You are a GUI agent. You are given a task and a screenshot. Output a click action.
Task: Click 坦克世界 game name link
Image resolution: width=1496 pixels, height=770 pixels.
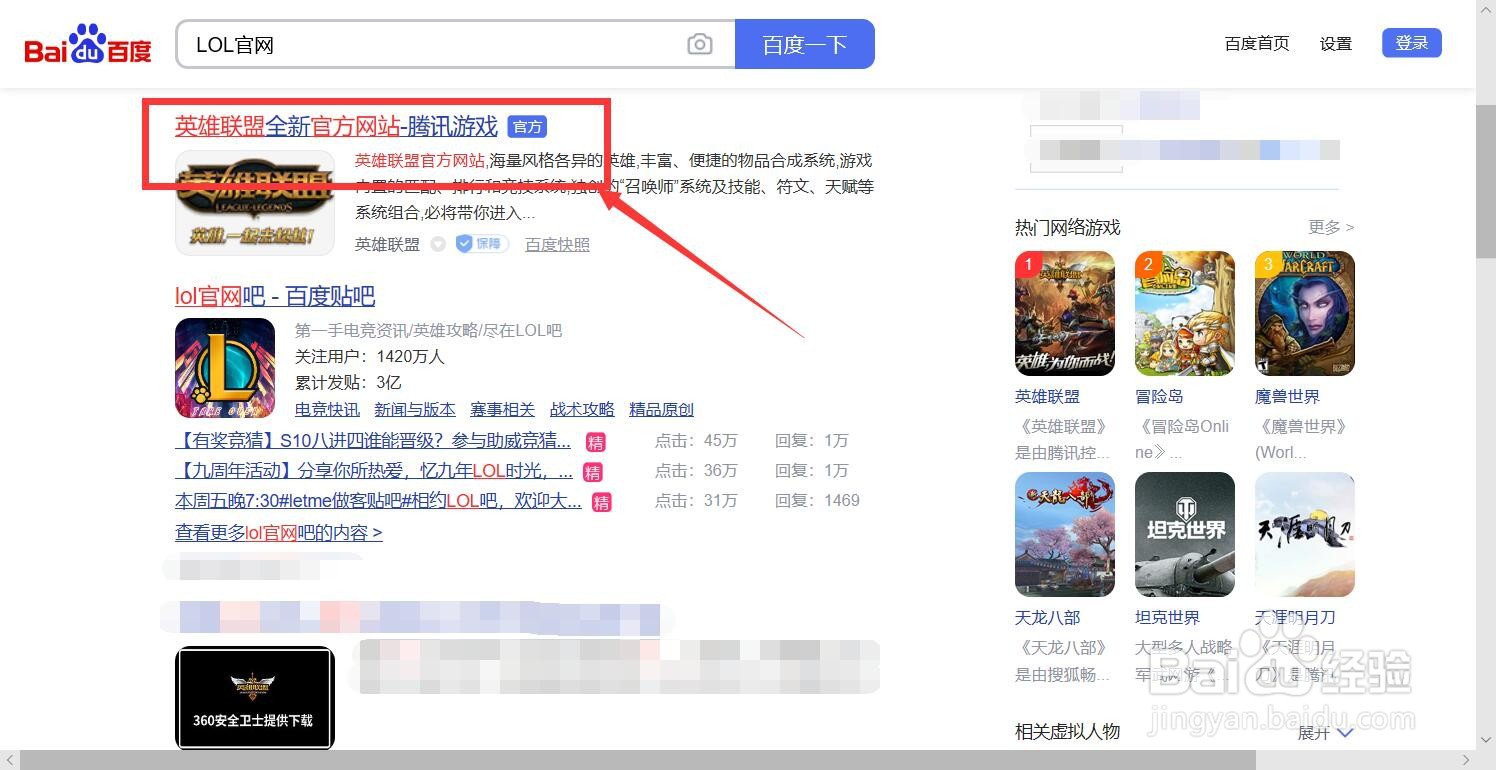click(1167, 618)
